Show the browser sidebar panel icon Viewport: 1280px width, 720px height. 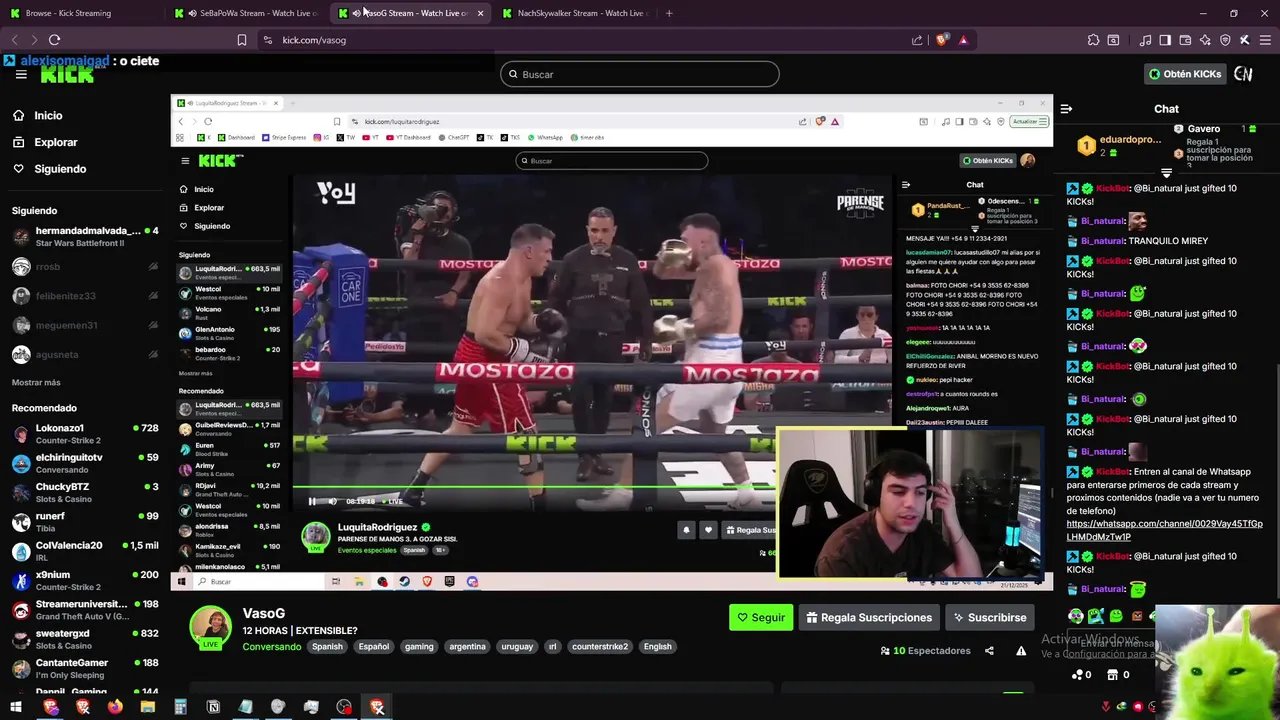coord(1165,40)
